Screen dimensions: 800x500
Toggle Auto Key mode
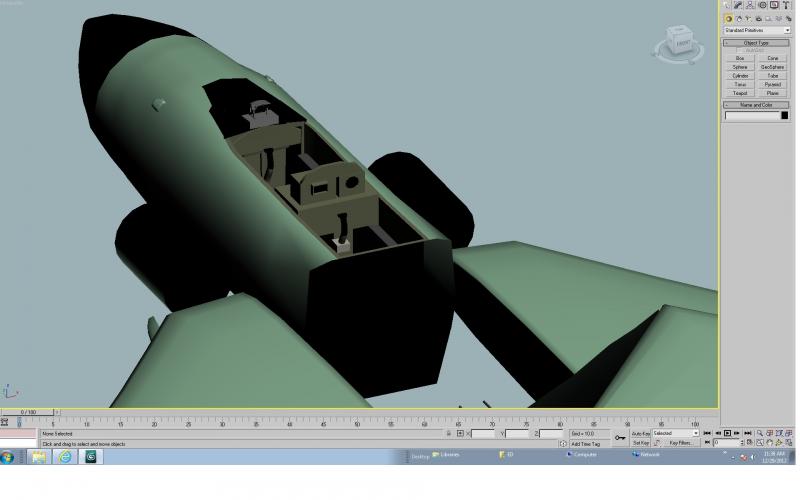(x=641, y=433)
